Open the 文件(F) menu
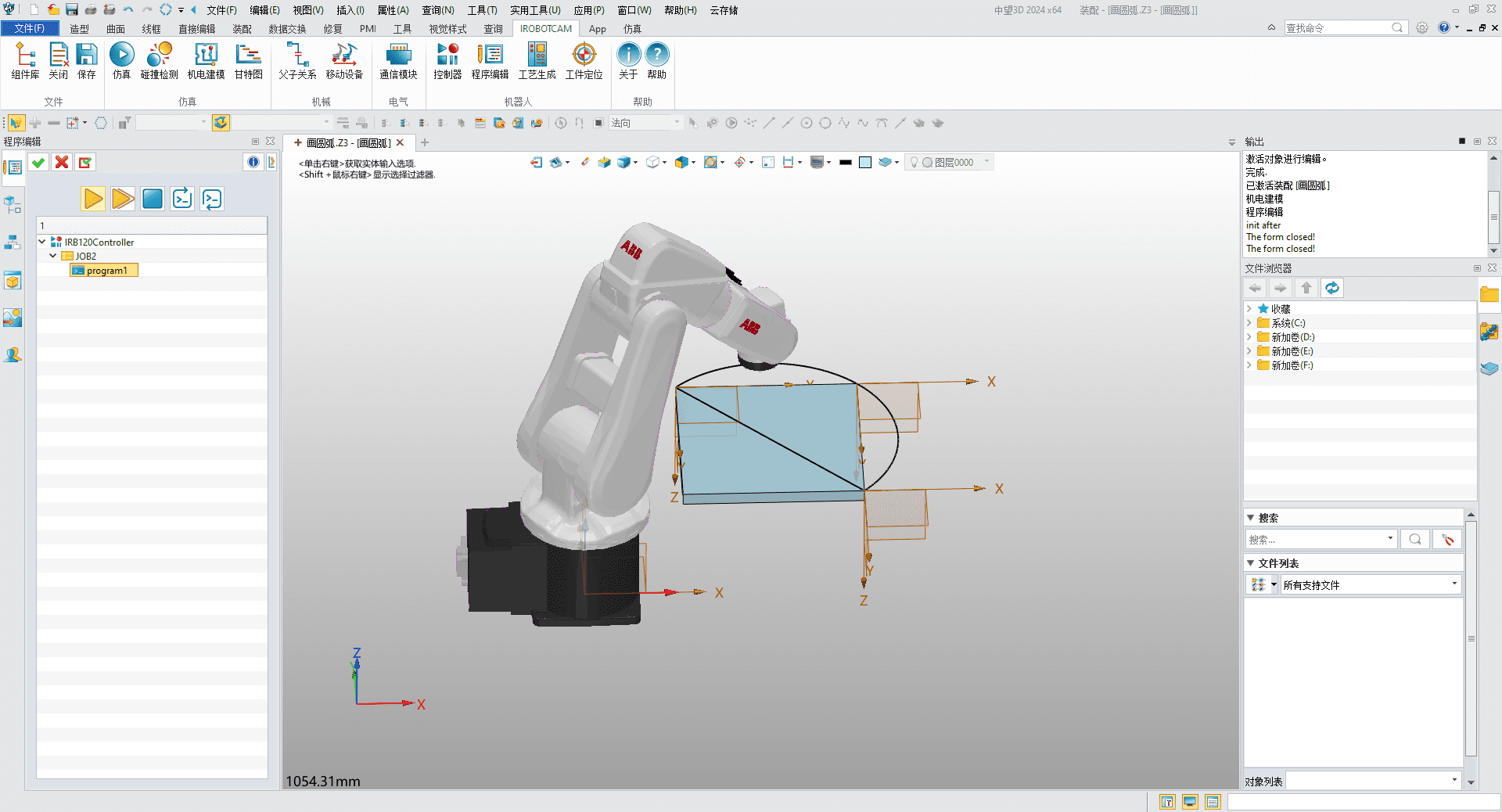The image size is (1502, 812). coord(221,10)
